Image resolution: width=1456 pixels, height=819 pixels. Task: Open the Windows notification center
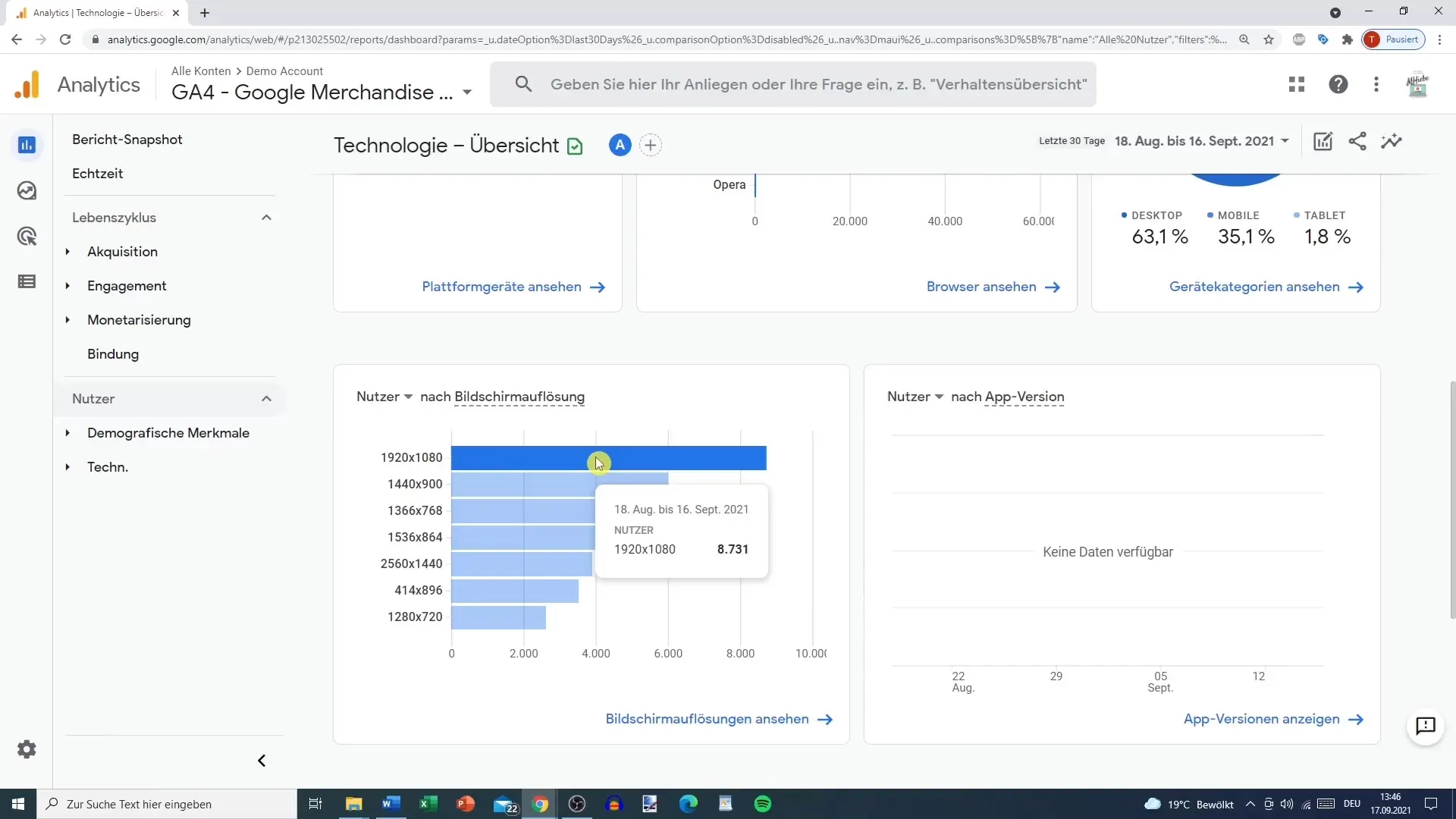(1431, 804)
